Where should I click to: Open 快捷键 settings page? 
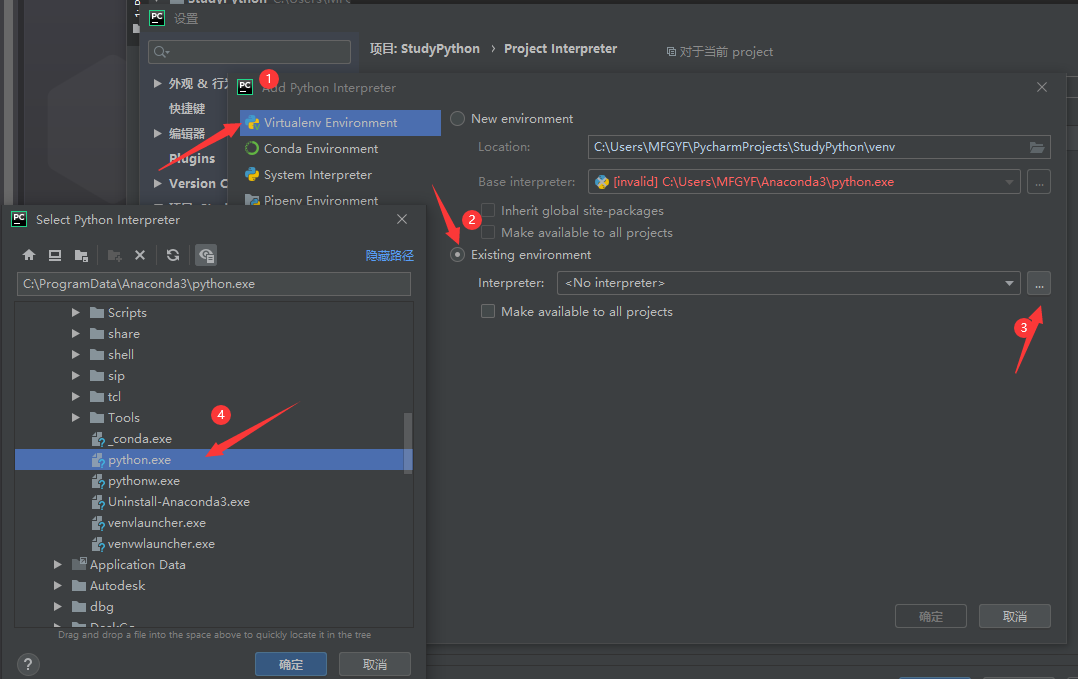187,108
